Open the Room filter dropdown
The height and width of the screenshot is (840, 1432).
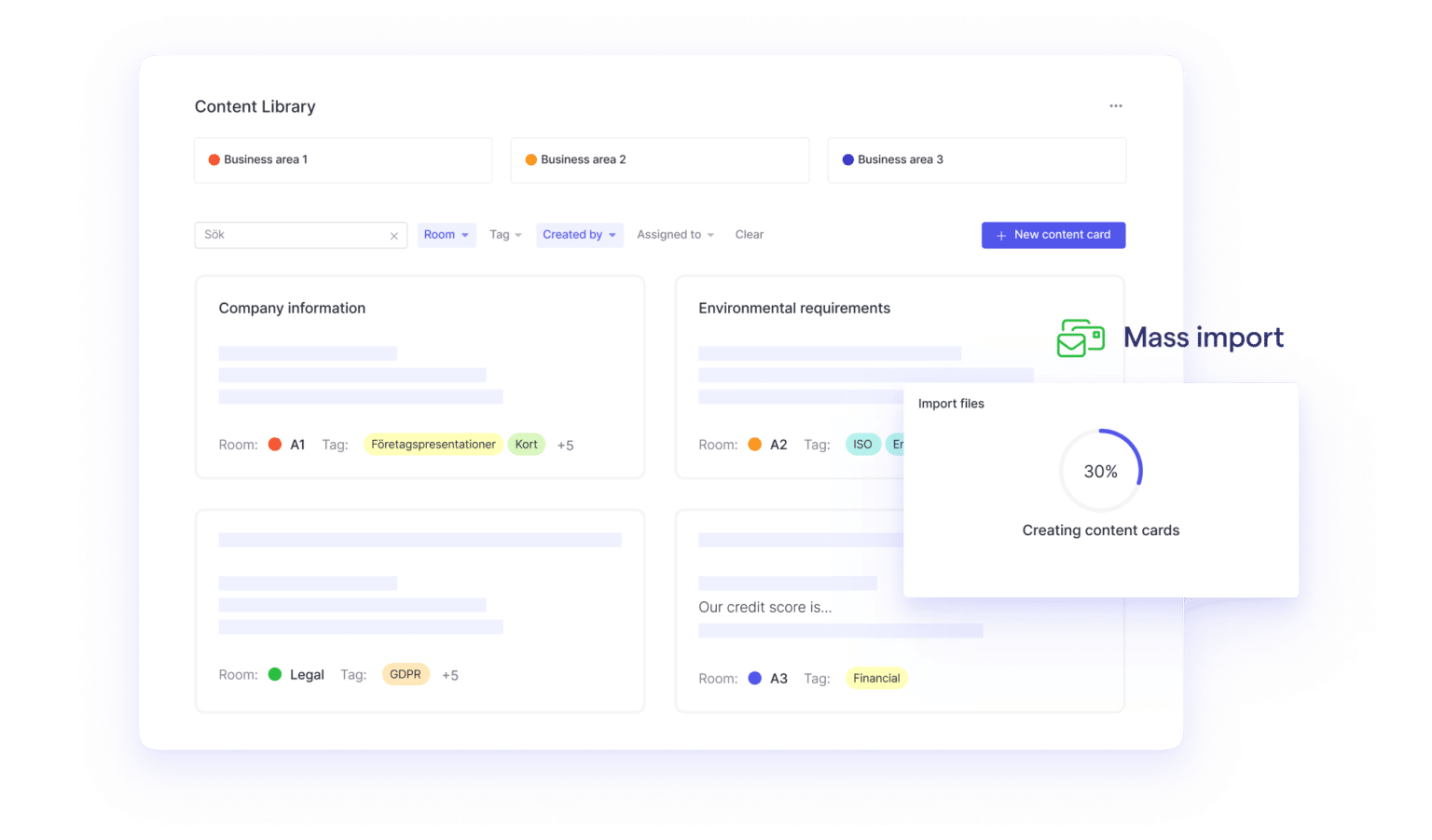446,235
